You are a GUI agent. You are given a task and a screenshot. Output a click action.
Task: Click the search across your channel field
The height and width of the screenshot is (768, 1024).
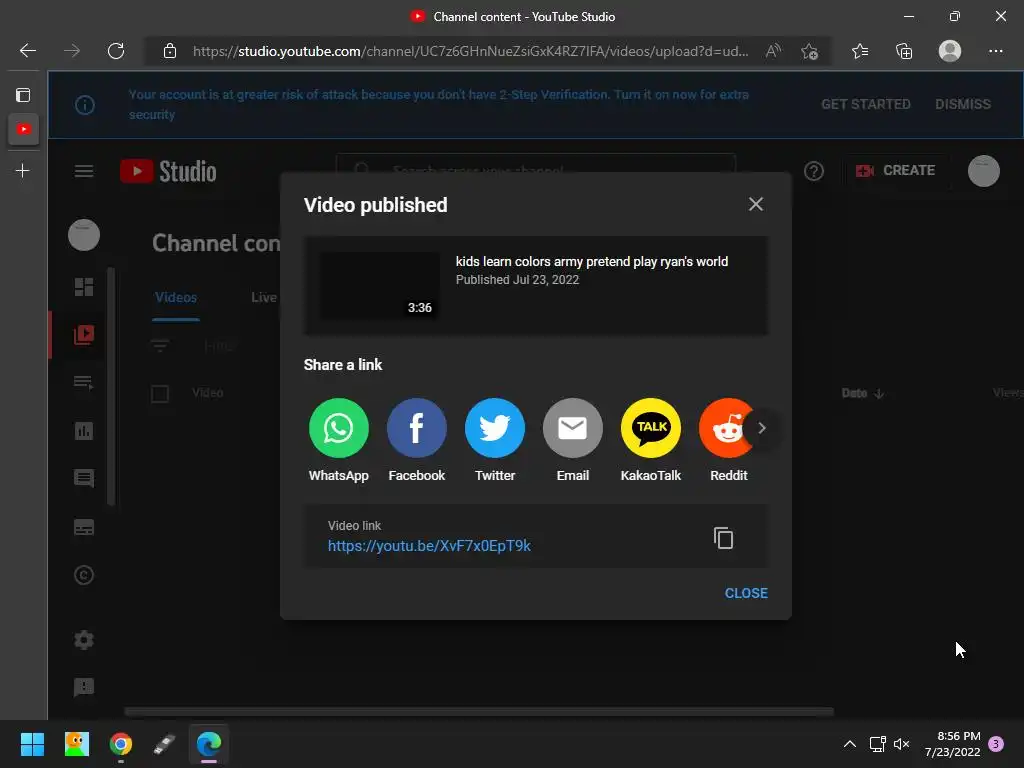(x=536, y=170)
